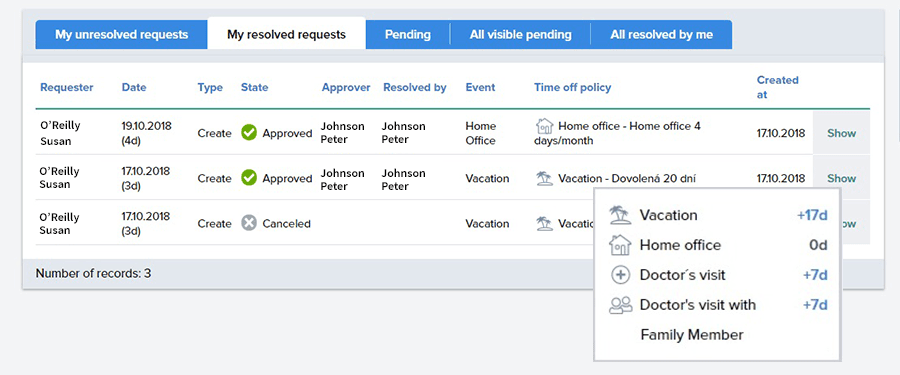Click house icon beside Home office 4 days/month
This screenshot has width=900, height=375.
point(544,126)
